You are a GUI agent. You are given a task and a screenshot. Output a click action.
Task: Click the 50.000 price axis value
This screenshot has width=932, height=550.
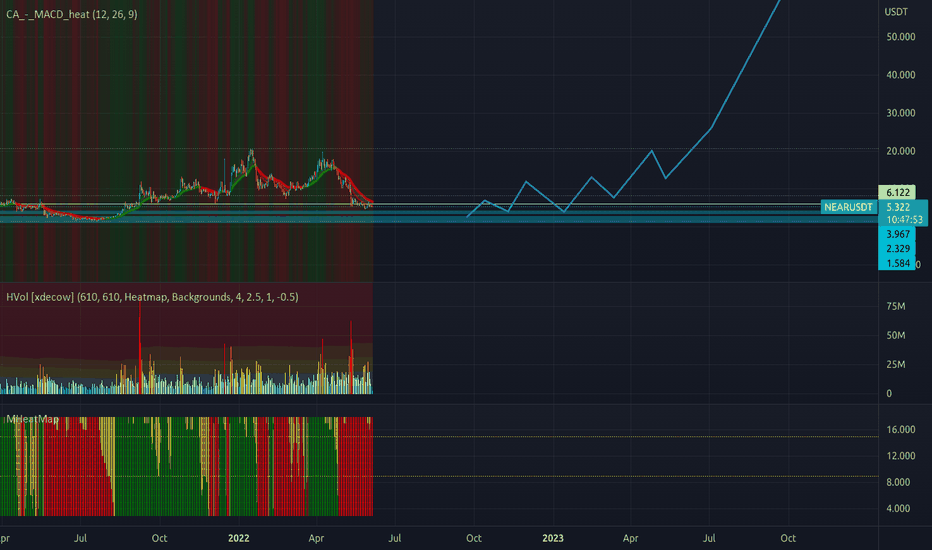click(900, 37)
